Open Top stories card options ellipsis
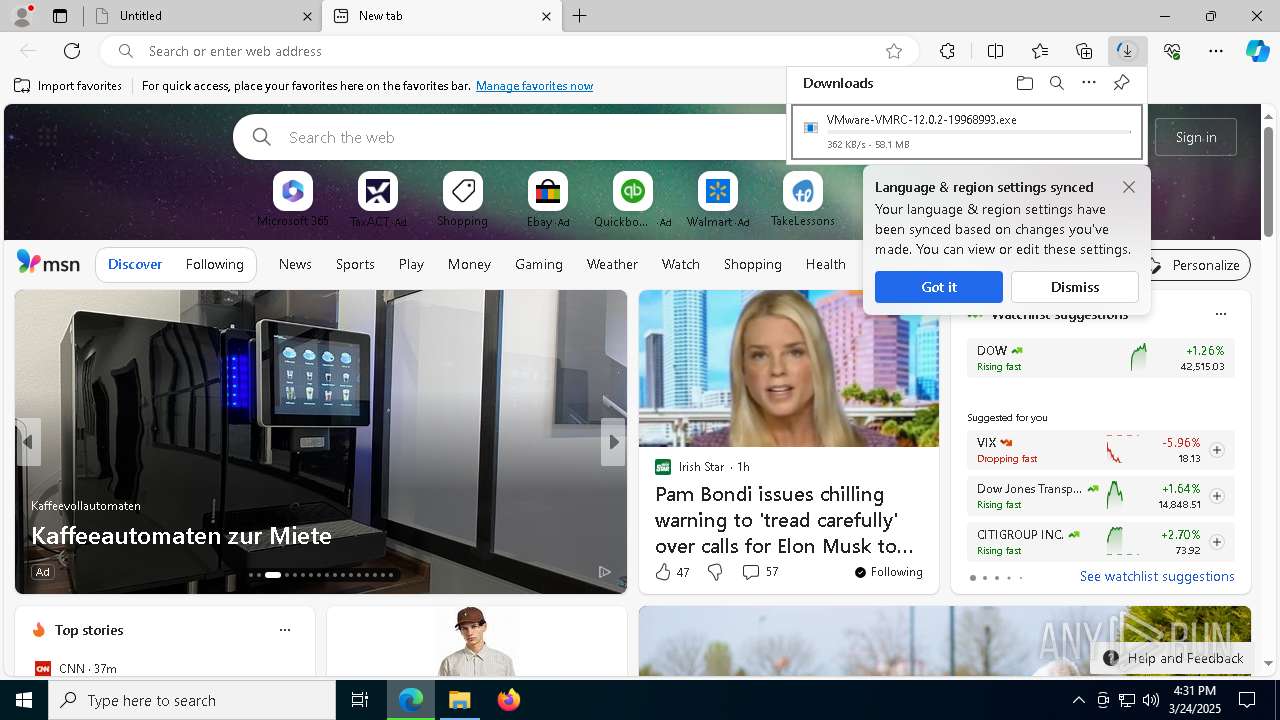The width and height of the screenshot is (1280, 720). tap(285, 630)
